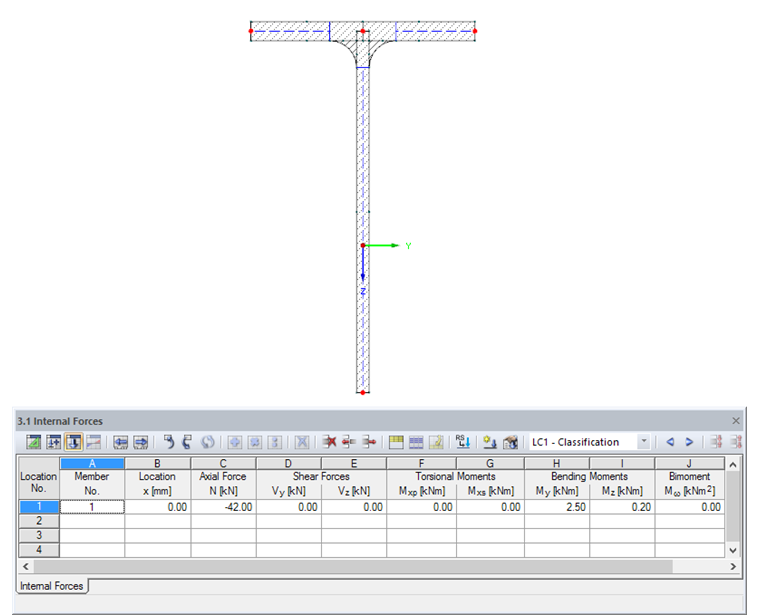Click the grayed X box icon

(x=302, y=442)
